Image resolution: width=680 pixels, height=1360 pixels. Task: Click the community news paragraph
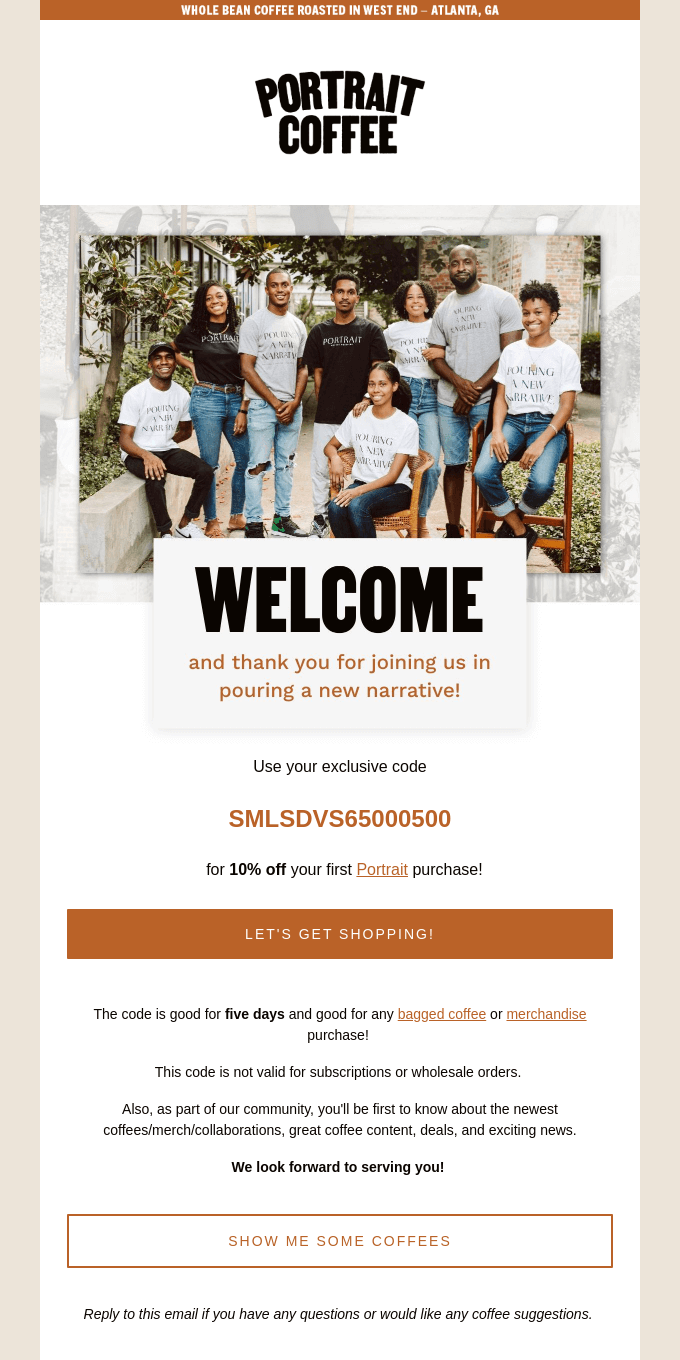coord(339,1119)
